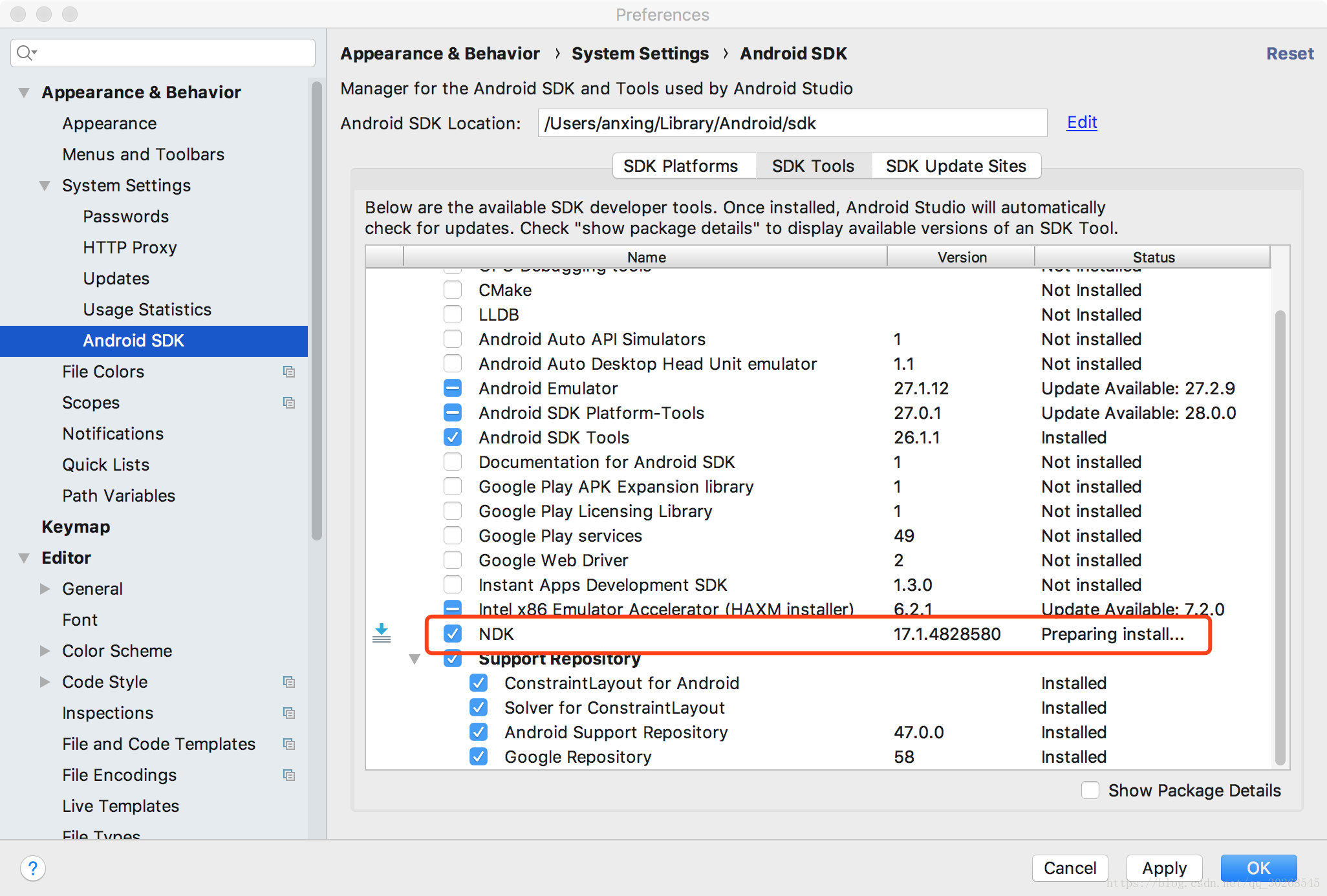The height and width of the screenshot is (896, 1327).
Task: Click the preferences search field
Action: coord(163,53)
